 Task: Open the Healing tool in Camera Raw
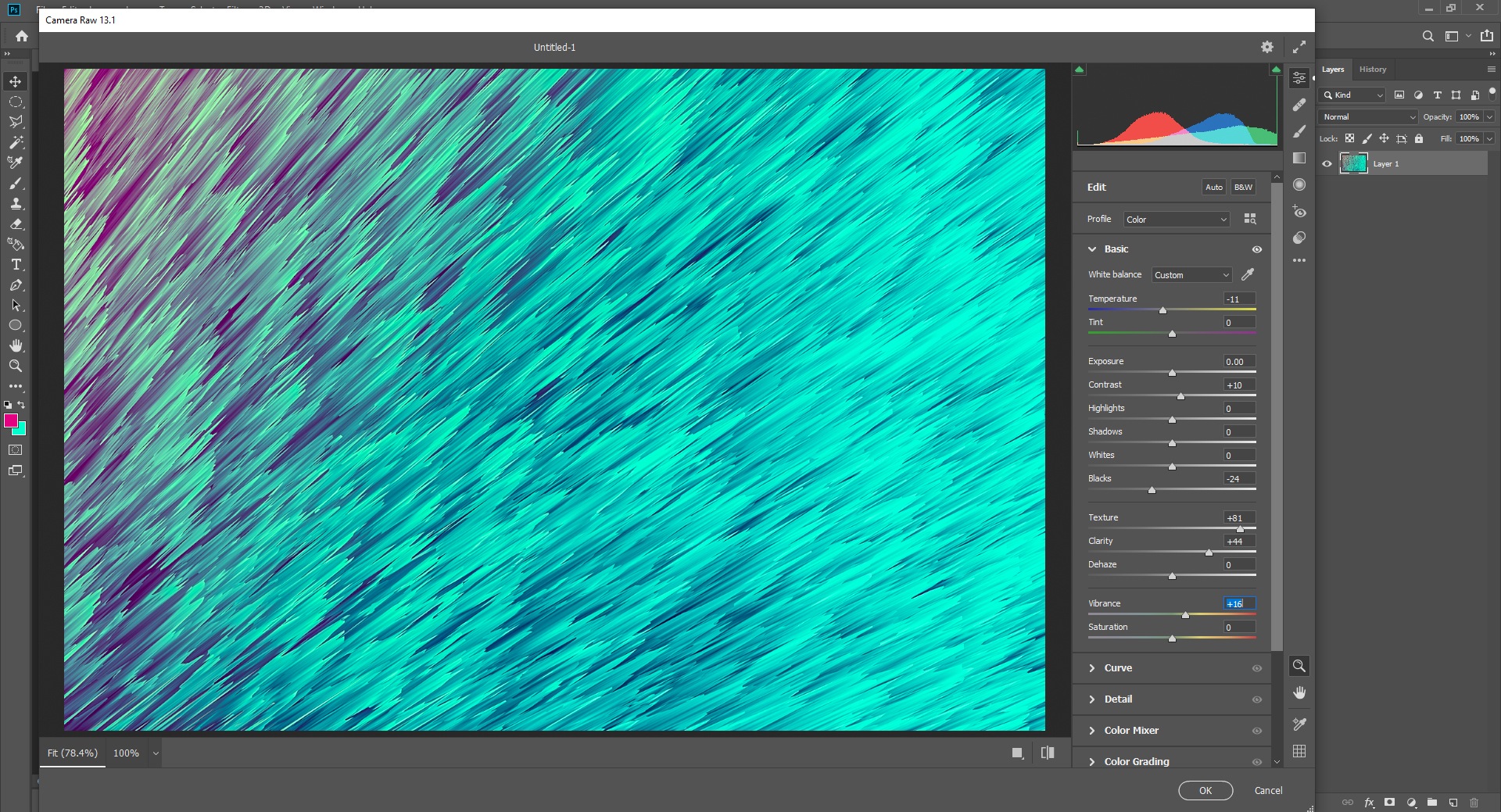1300,105
